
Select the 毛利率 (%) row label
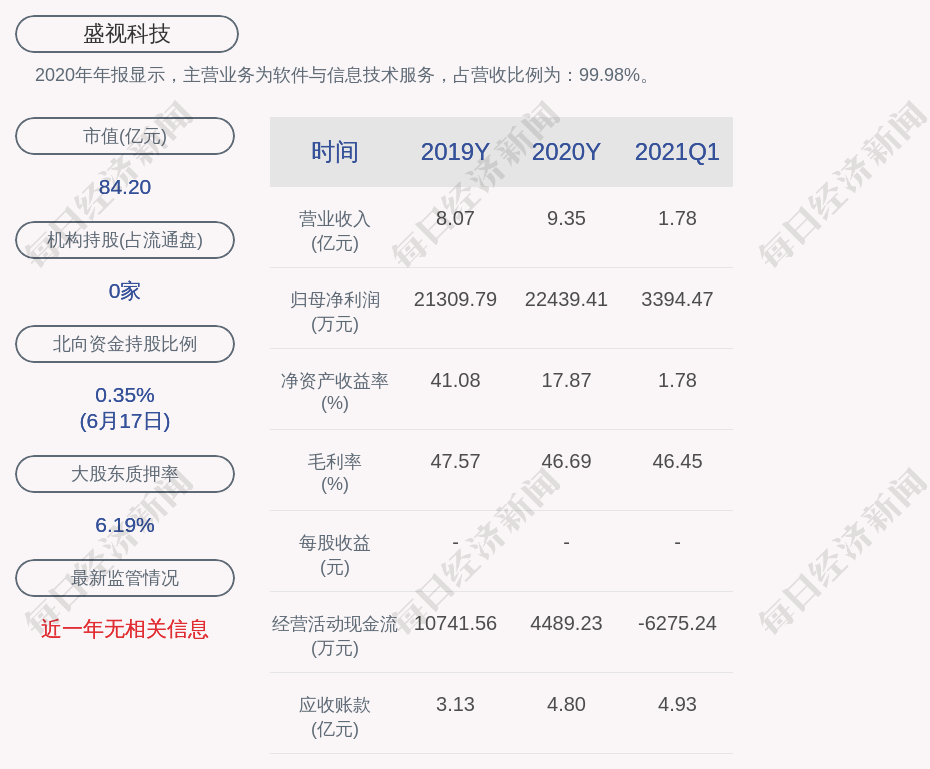(x=335, y=473)
